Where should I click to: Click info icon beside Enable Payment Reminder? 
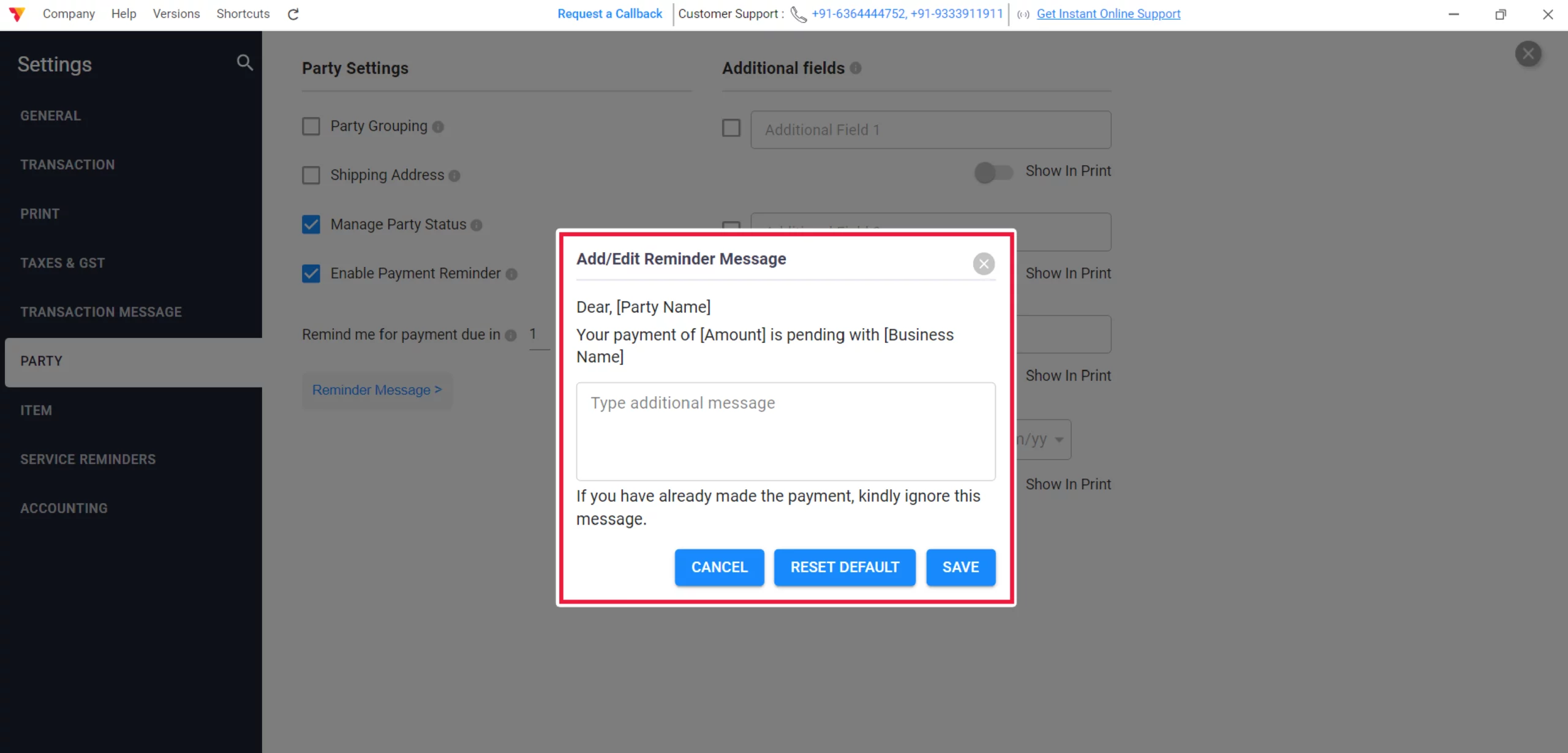click(511, 274)
